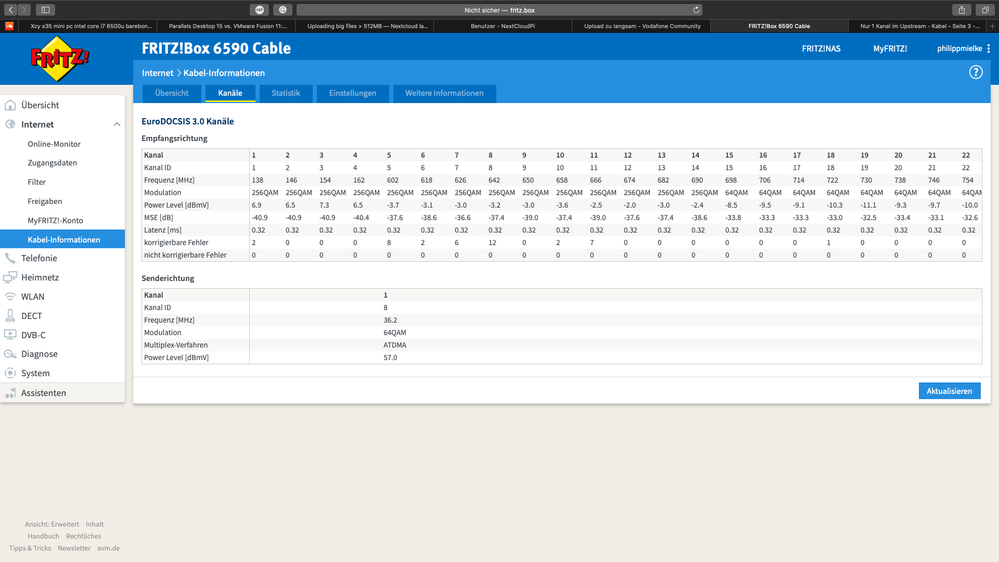Open the avm.de footer link
Screen dimensions: 999x562
[108, 549]
